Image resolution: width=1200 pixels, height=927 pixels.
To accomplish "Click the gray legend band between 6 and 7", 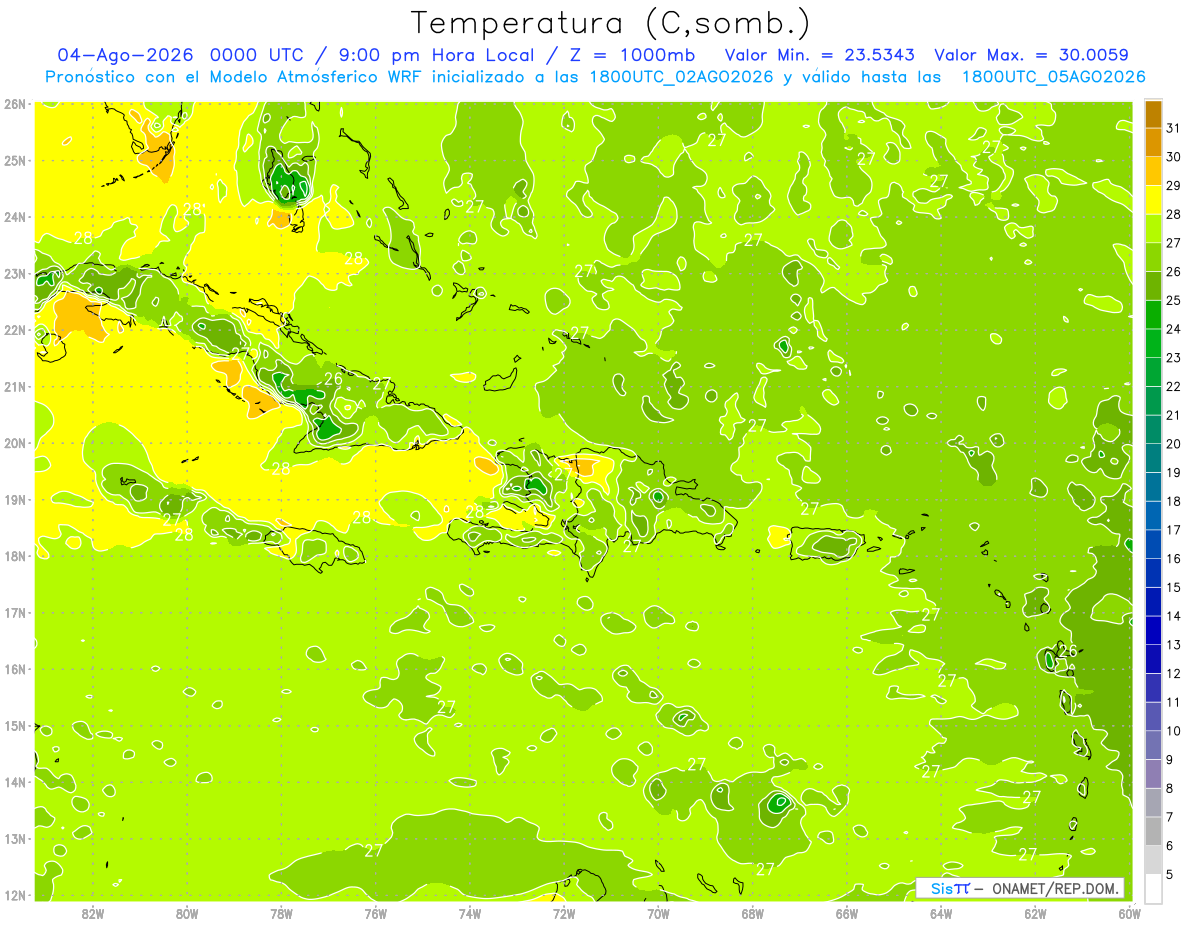I will [1153, 831].
